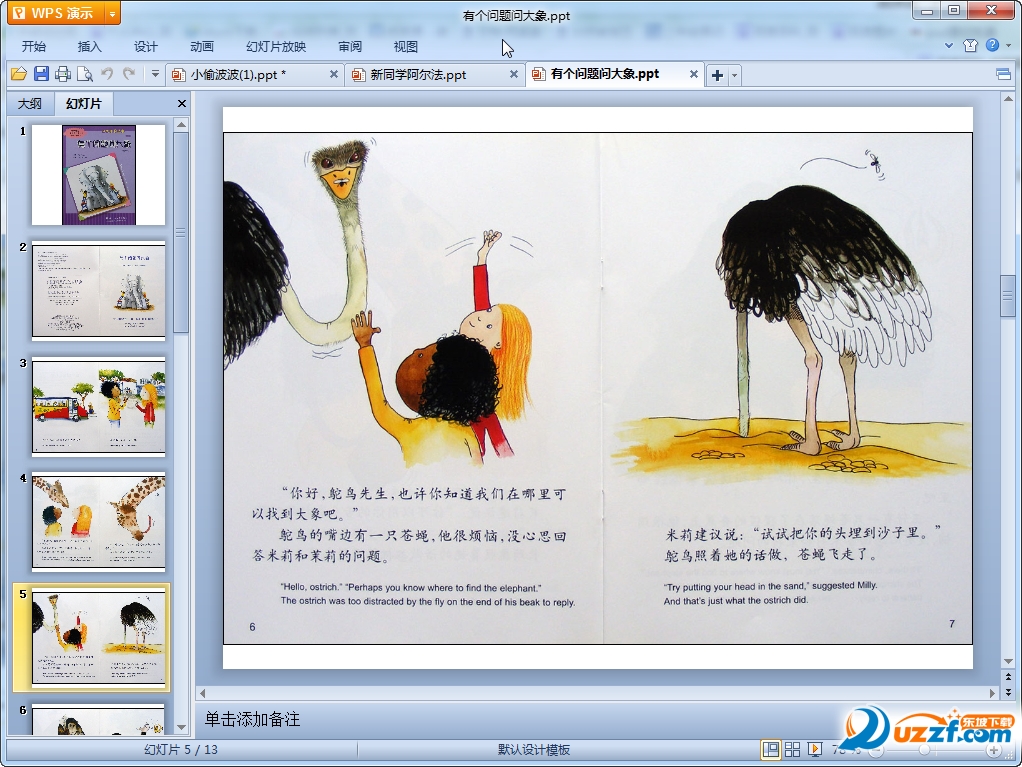
Task: Close the 有个问题问大象.ppt tab
Action: 694,74
